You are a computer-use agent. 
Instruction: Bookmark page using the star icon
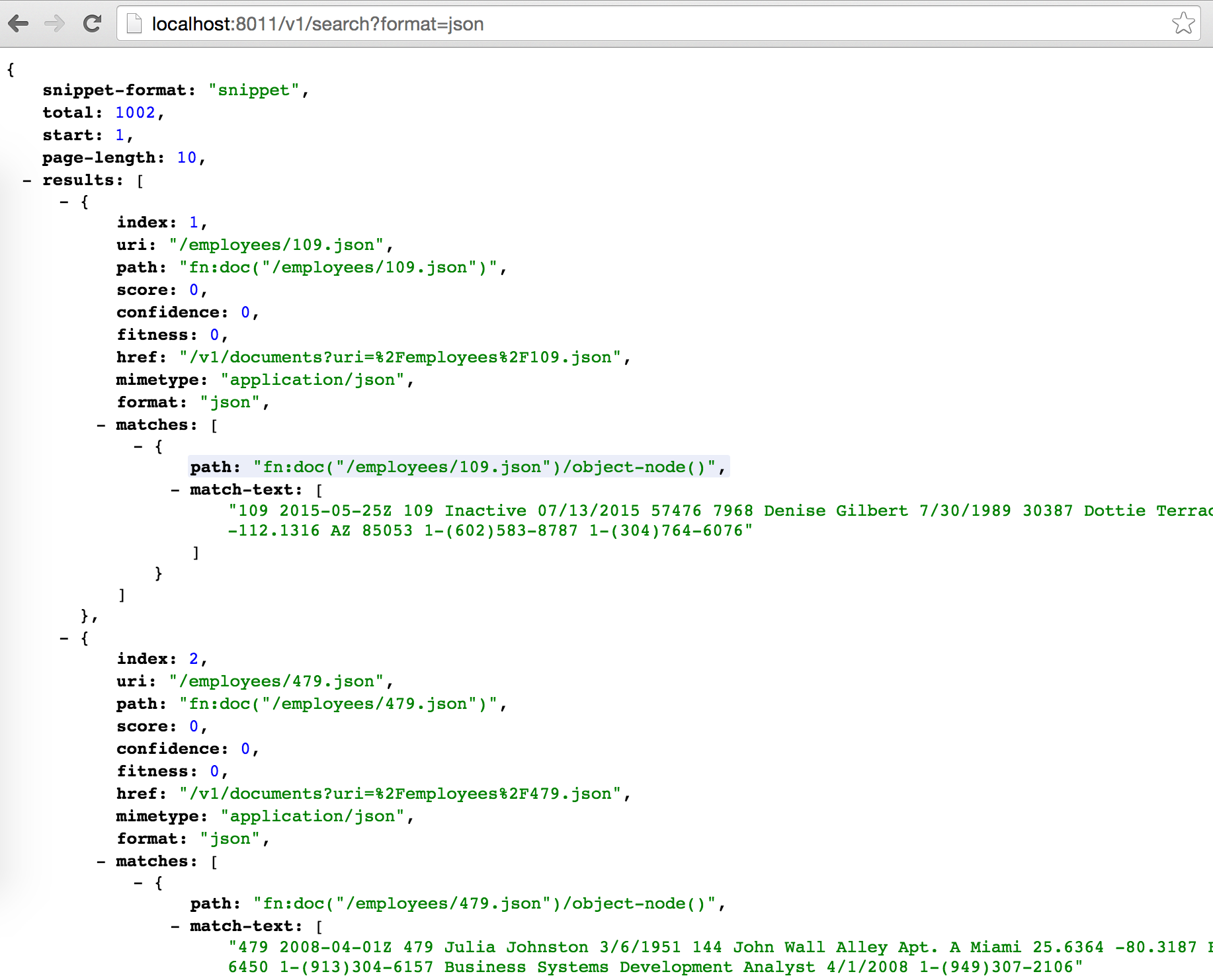click(1183, 24)
